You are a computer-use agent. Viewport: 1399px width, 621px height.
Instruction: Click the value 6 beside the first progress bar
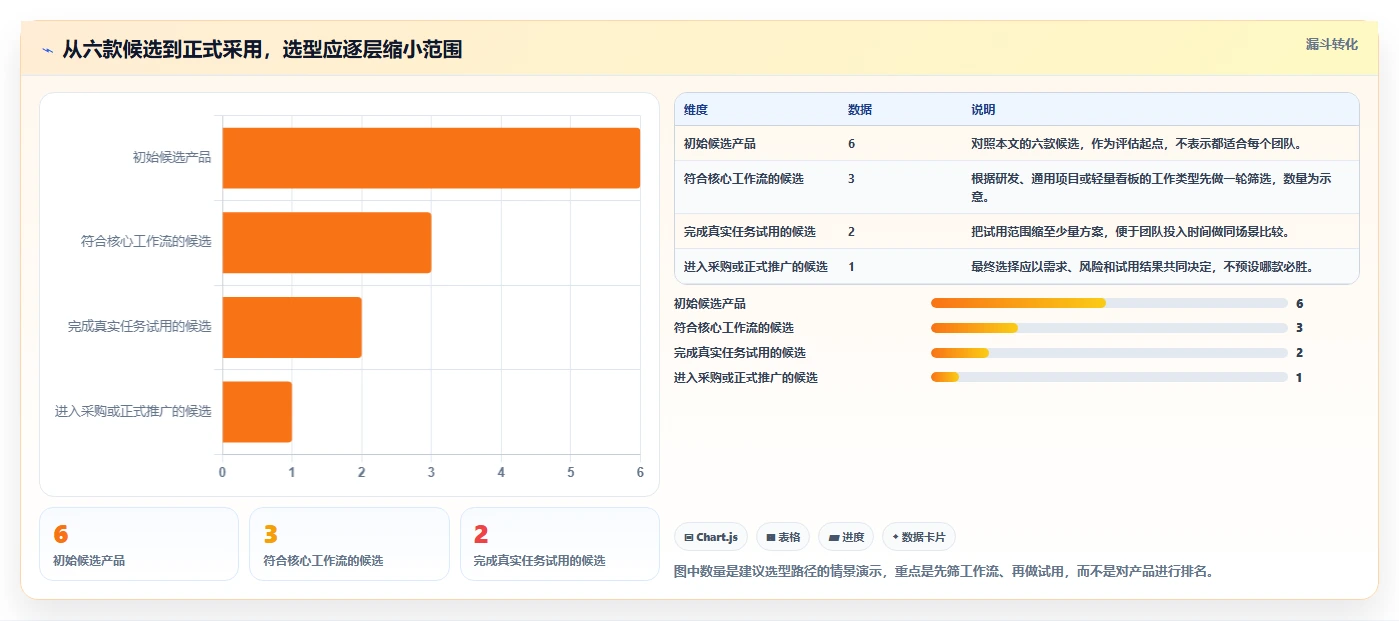(1299, 303)
